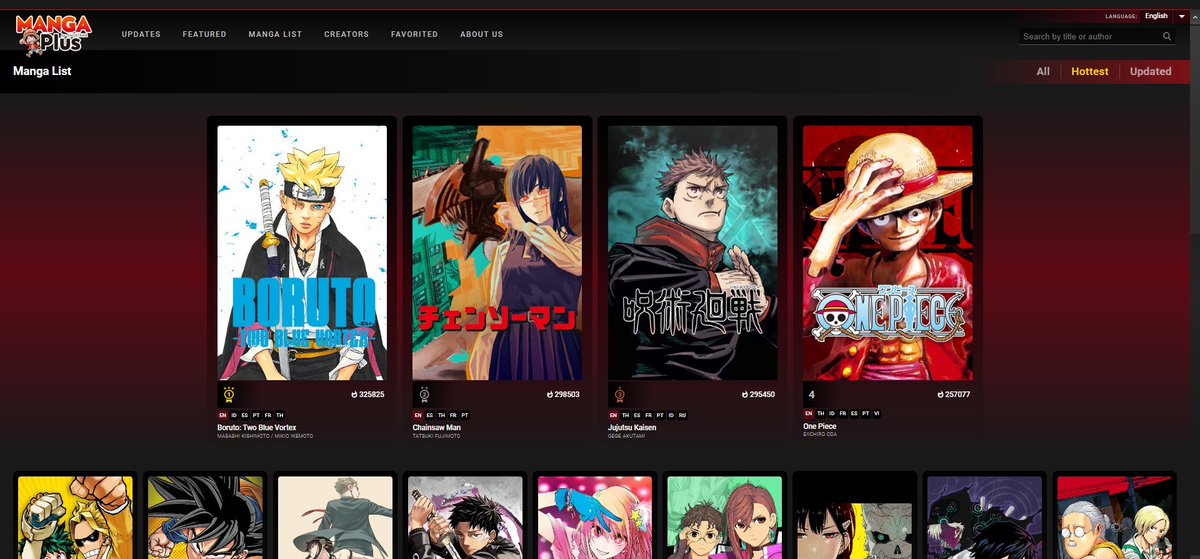
Task: Click the 325825 view count
Action: (372, 395)
